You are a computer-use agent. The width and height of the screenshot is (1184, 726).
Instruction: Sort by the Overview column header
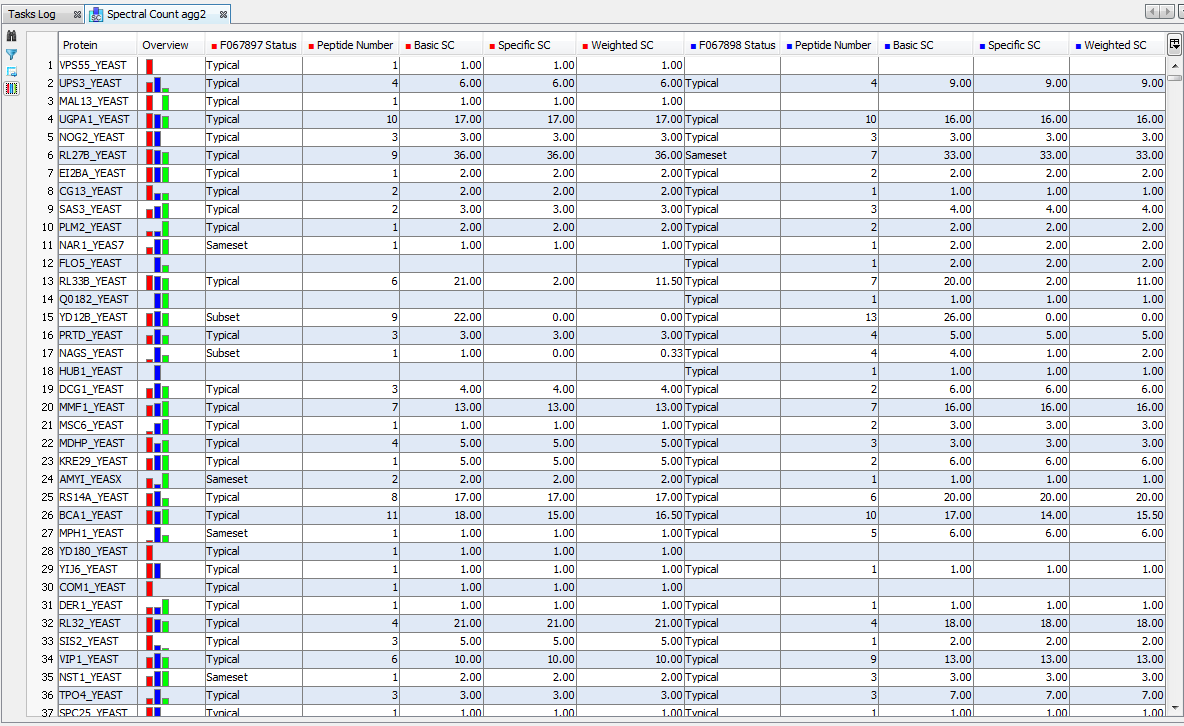point(170,45)
